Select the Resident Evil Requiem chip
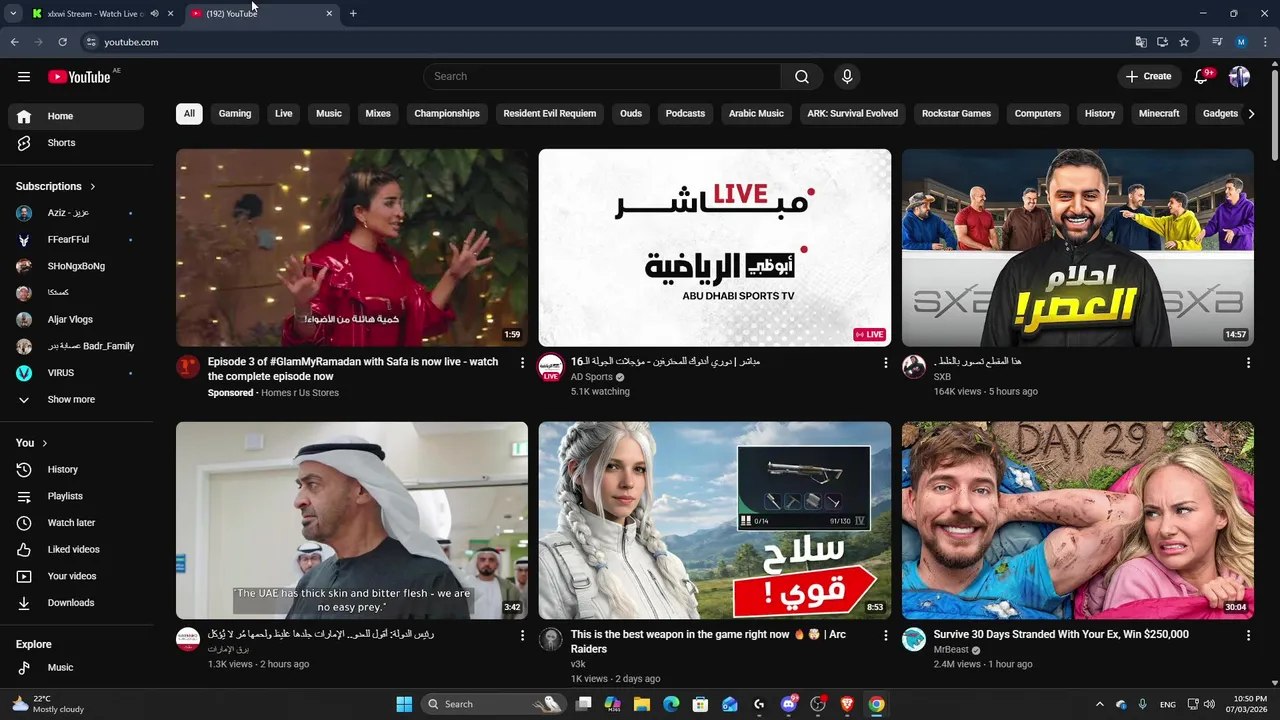 click(550, 114)
